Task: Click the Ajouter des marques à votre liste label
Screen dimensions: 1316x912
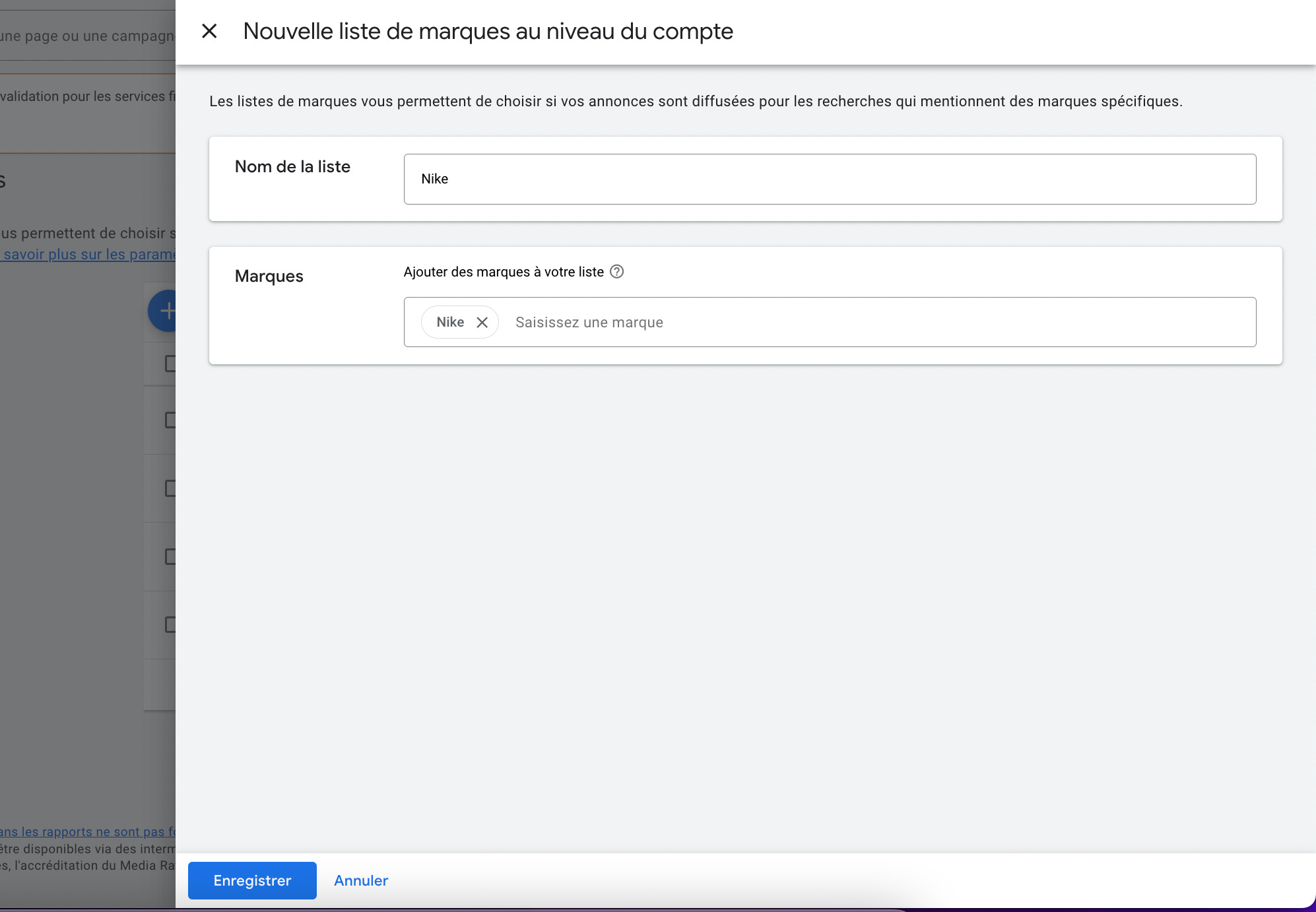Action: coord(504,272)
